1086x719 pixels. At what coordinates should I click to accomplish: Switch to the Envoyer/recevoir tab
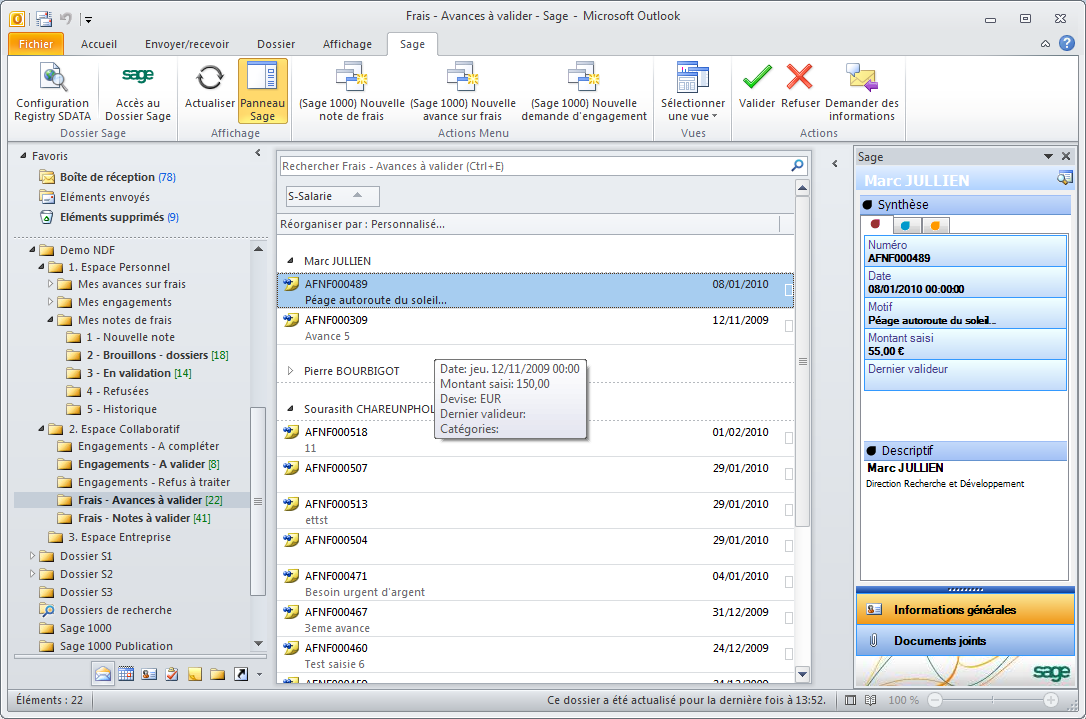[187, 44]
